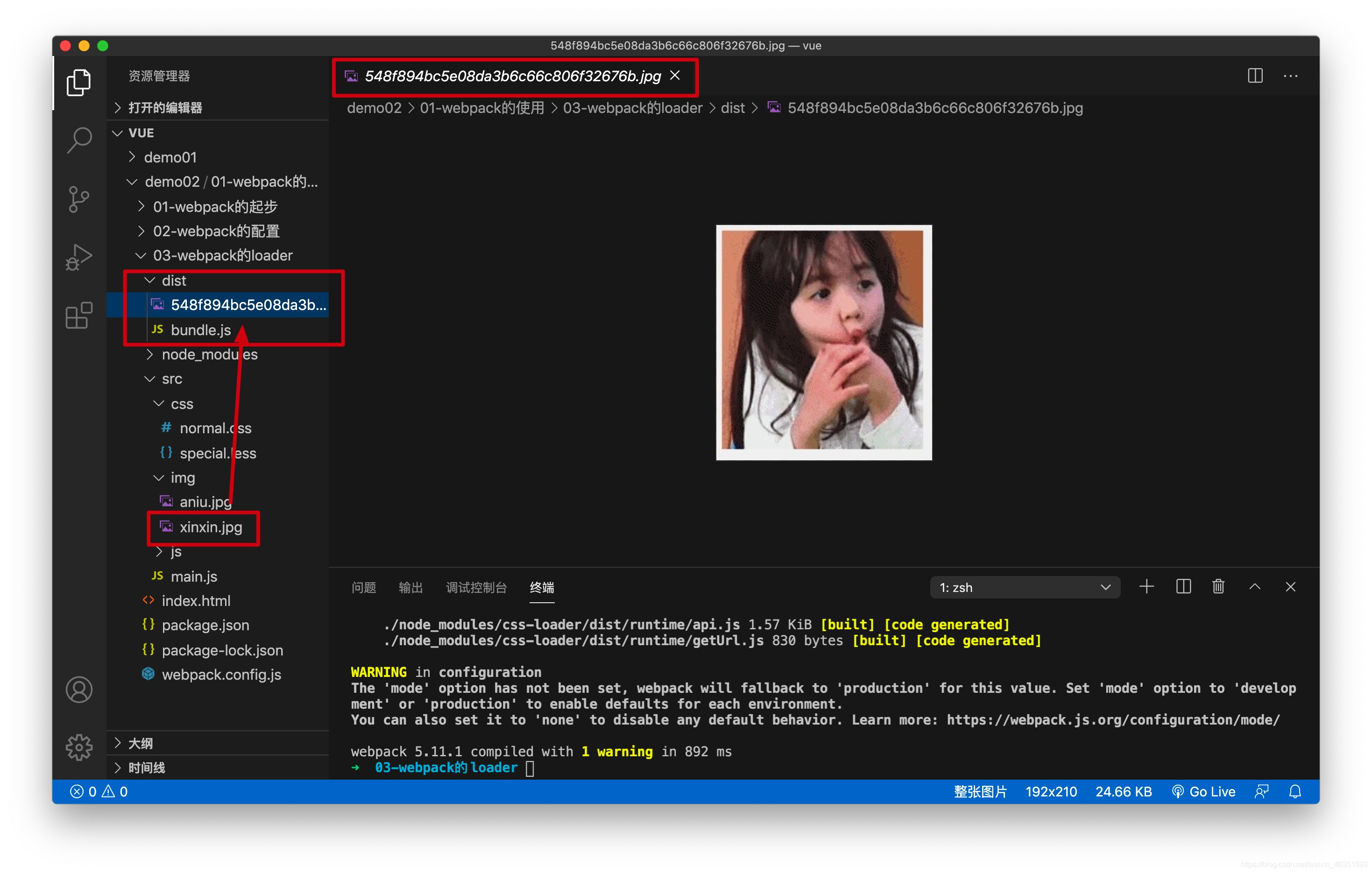Collapse the 03-webpack的loader folder
1372x873 pixels.
[218, 256]
